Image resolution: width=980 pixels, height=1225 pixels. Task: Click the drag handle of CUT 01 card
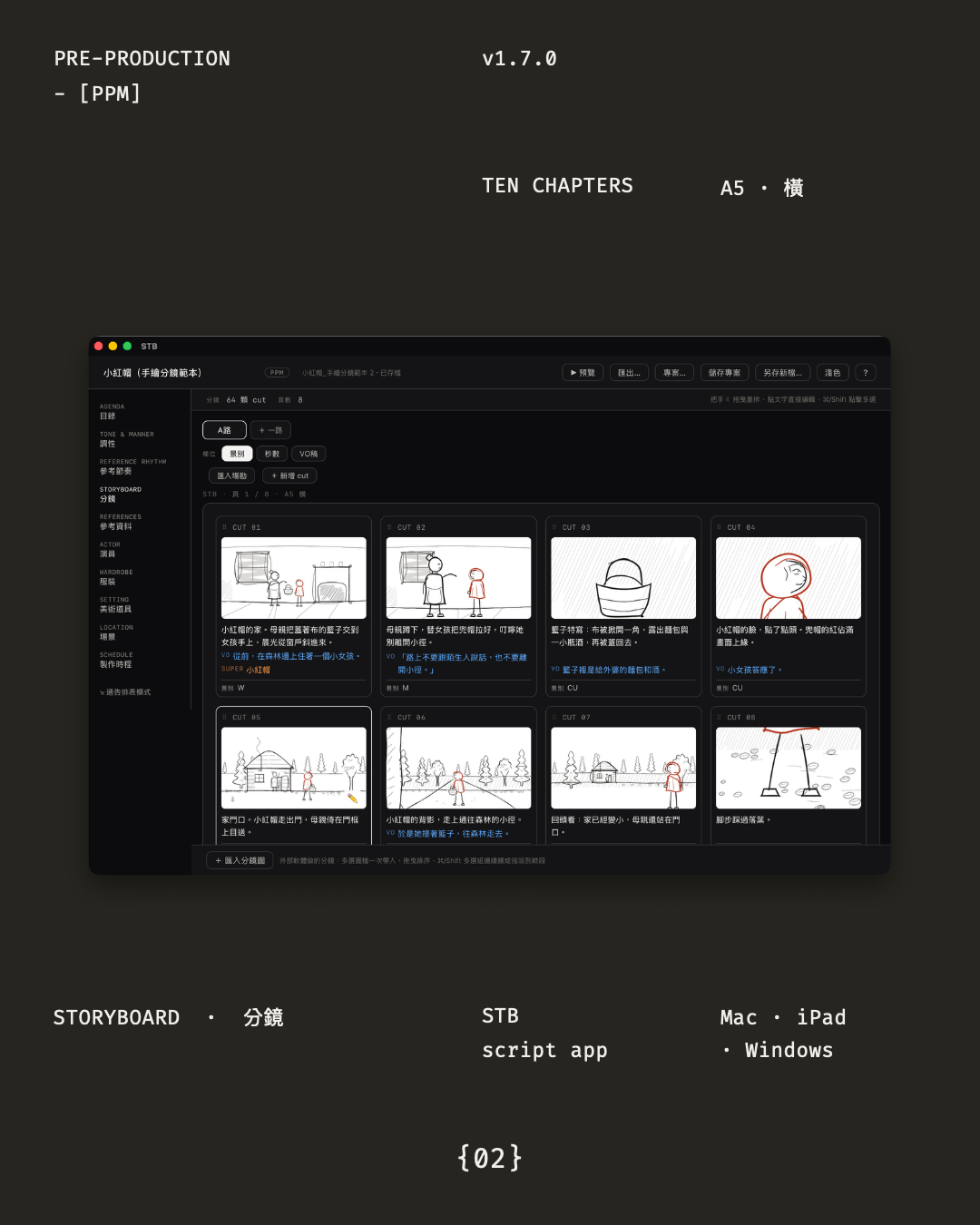[x=224, y=527]
